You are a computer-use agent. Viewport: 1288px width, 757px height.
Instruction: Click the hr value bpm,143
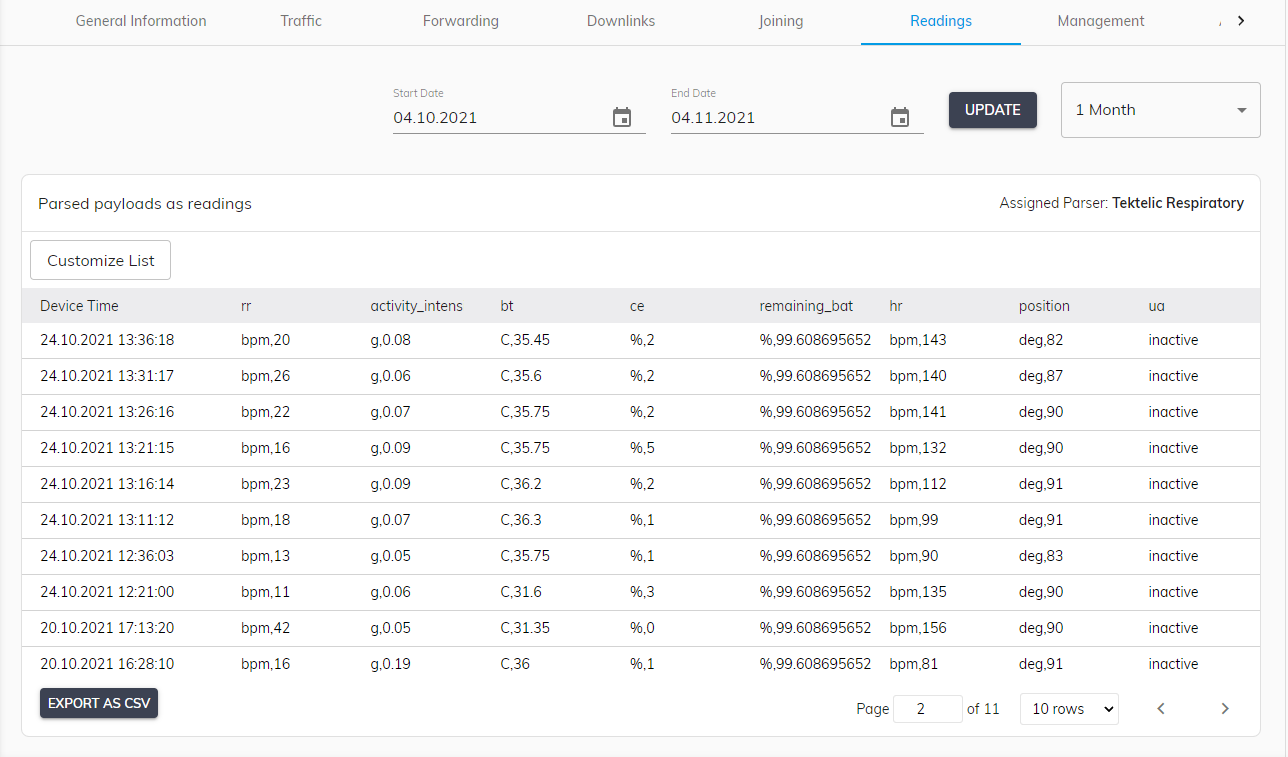click(x=918, y=340)
